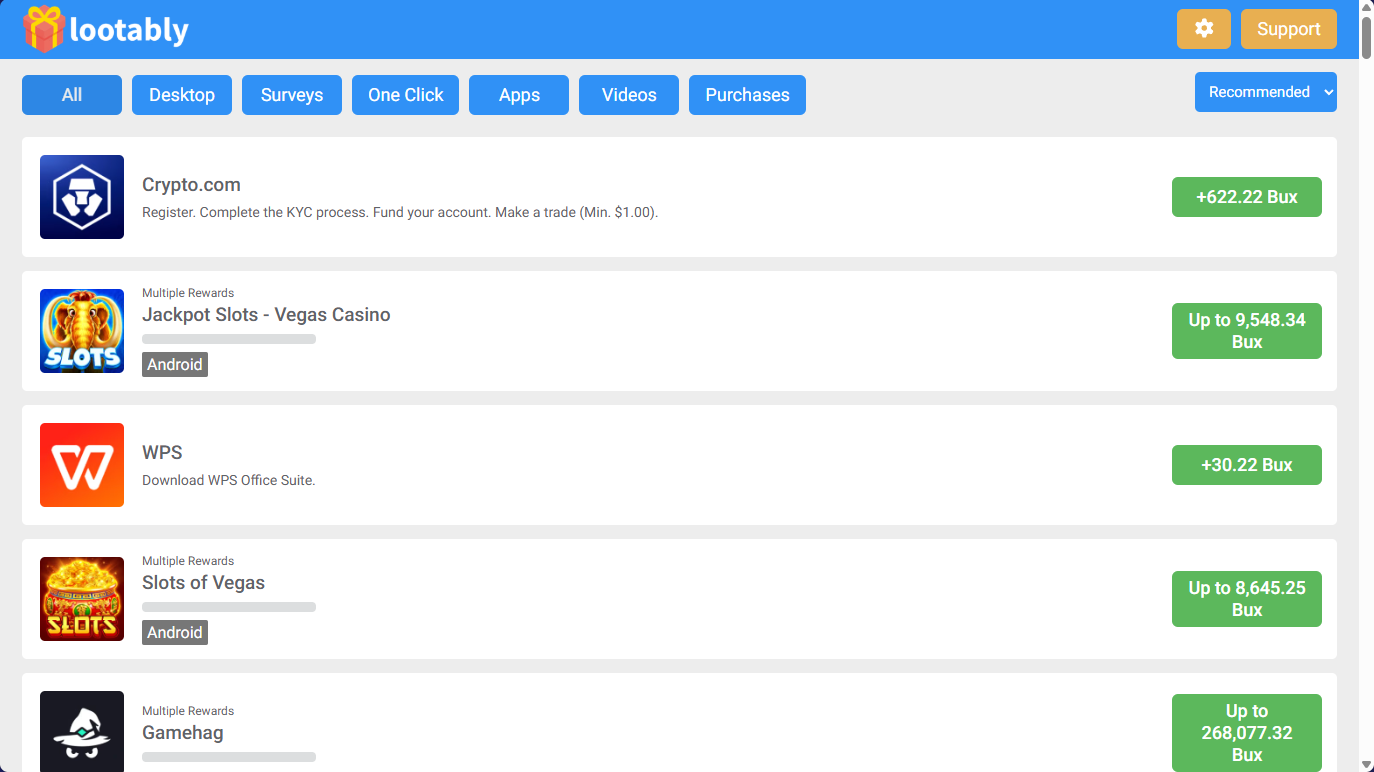1374x772 pixels.
Task: Open settings via the gear icon
Action: click(x=1204, y=29)
